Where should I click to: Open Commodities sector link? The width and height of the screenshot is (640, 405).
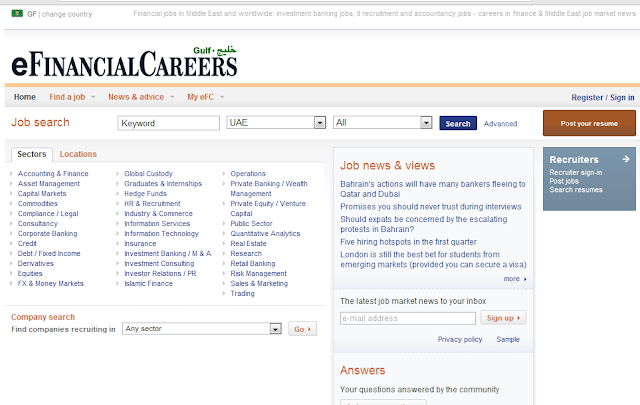[x=38, y=203]
